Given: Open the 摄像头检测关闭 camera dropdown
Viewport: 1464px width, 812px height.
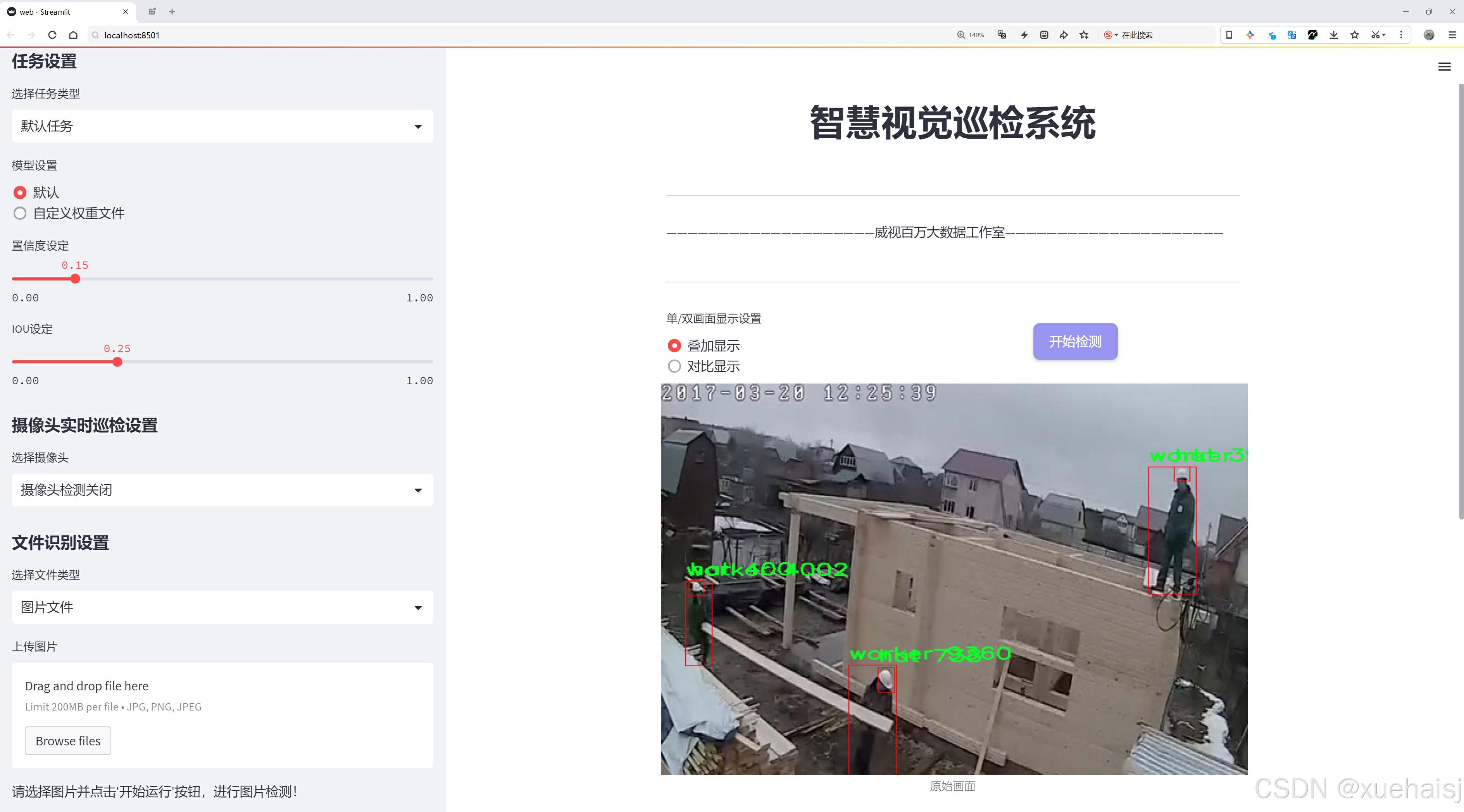Looking at the screenshot, I should point(222,490).
